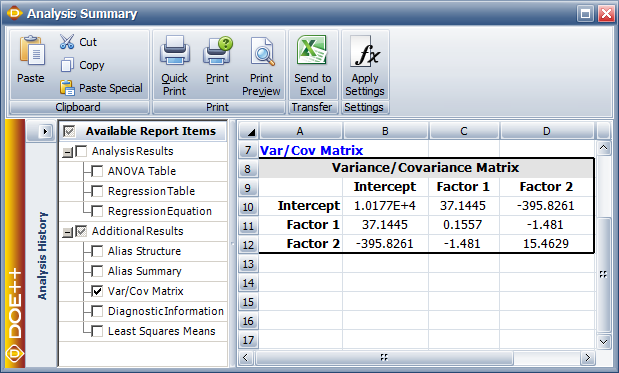Select column C header
Image resolution: width=619 pixels, height=373 pixels.
(464, 131)
